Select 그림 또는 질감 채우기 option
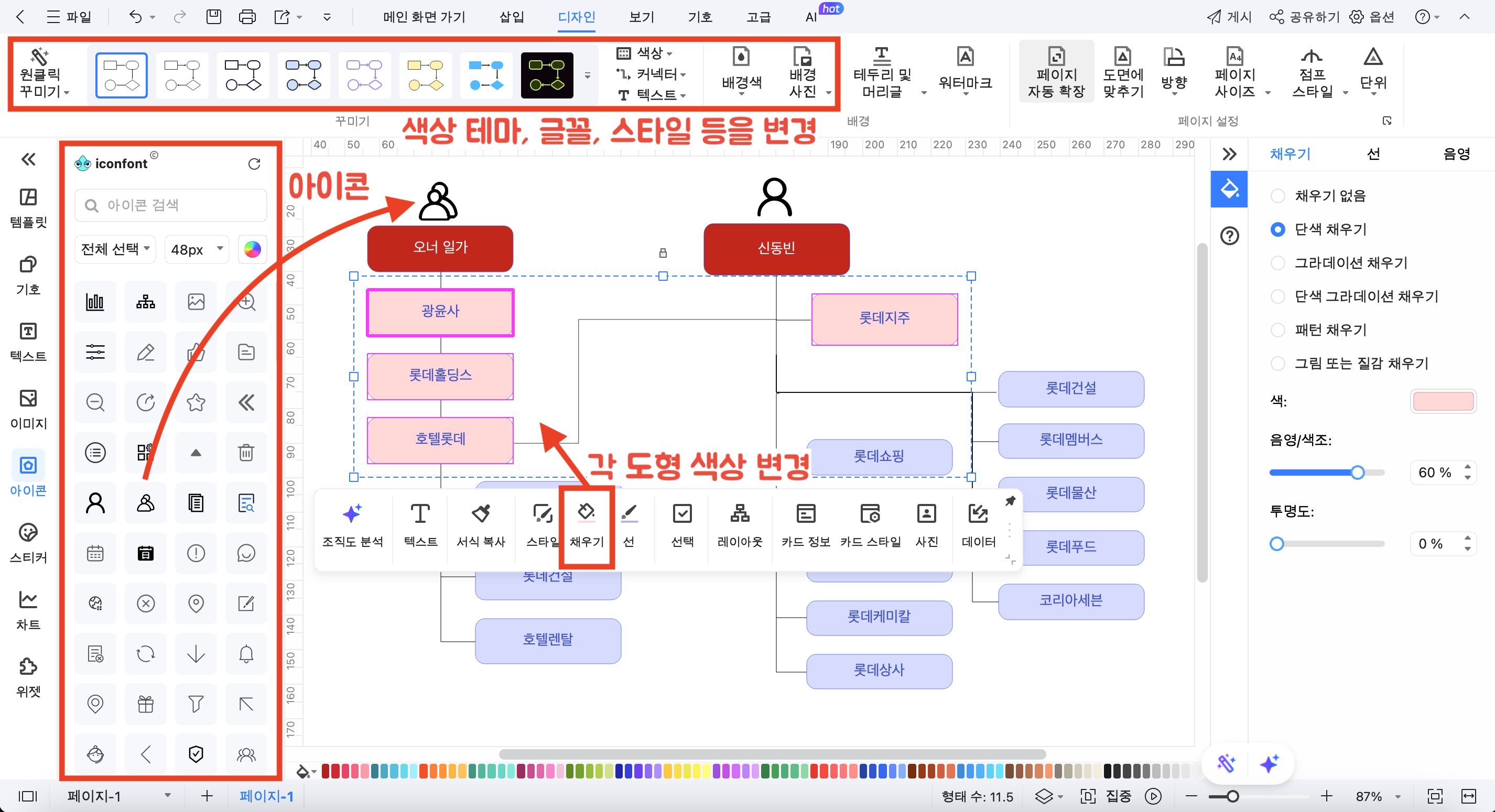Viewport: 1495px width, 812px height. tap(1349, 364)
